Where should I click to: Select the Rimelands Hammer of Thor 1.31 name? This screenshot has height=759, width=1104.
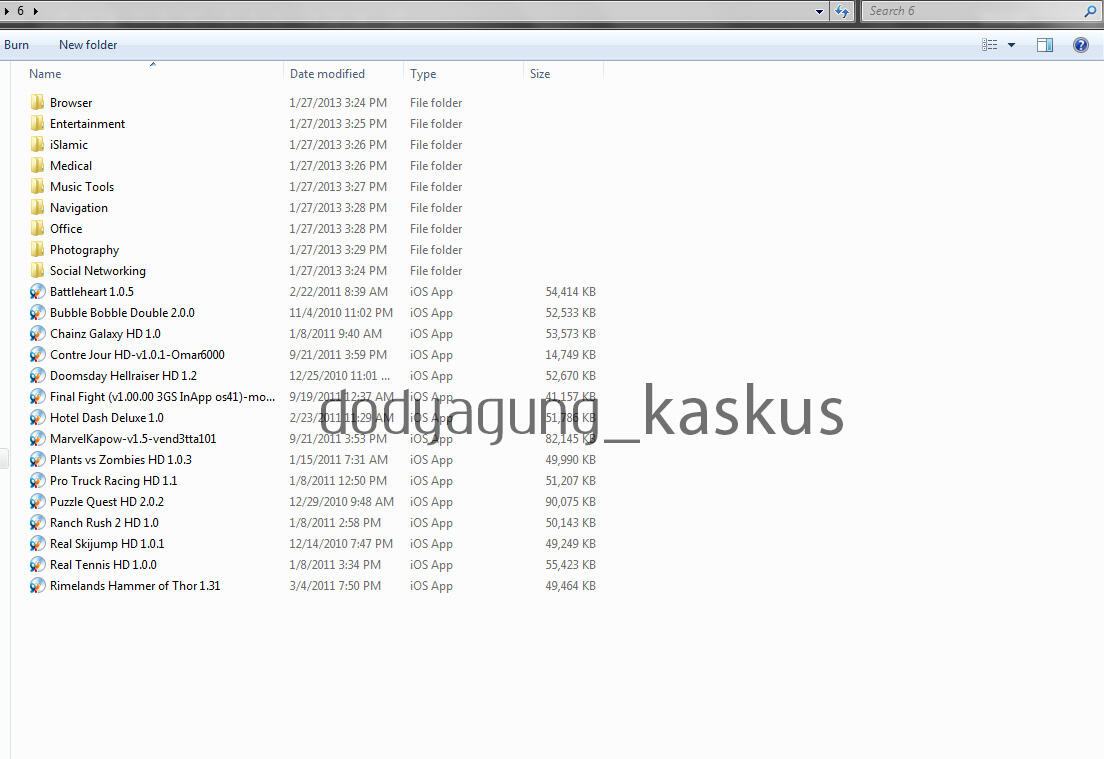[135, 586]
